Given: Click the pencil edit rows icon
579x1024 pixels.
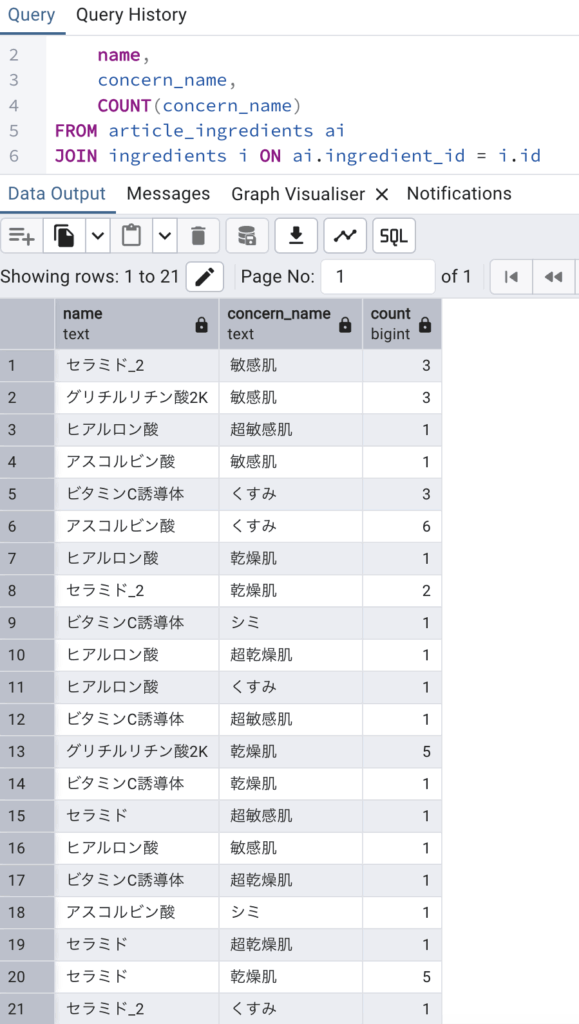Looking at the screenshot, I should 205,277.
